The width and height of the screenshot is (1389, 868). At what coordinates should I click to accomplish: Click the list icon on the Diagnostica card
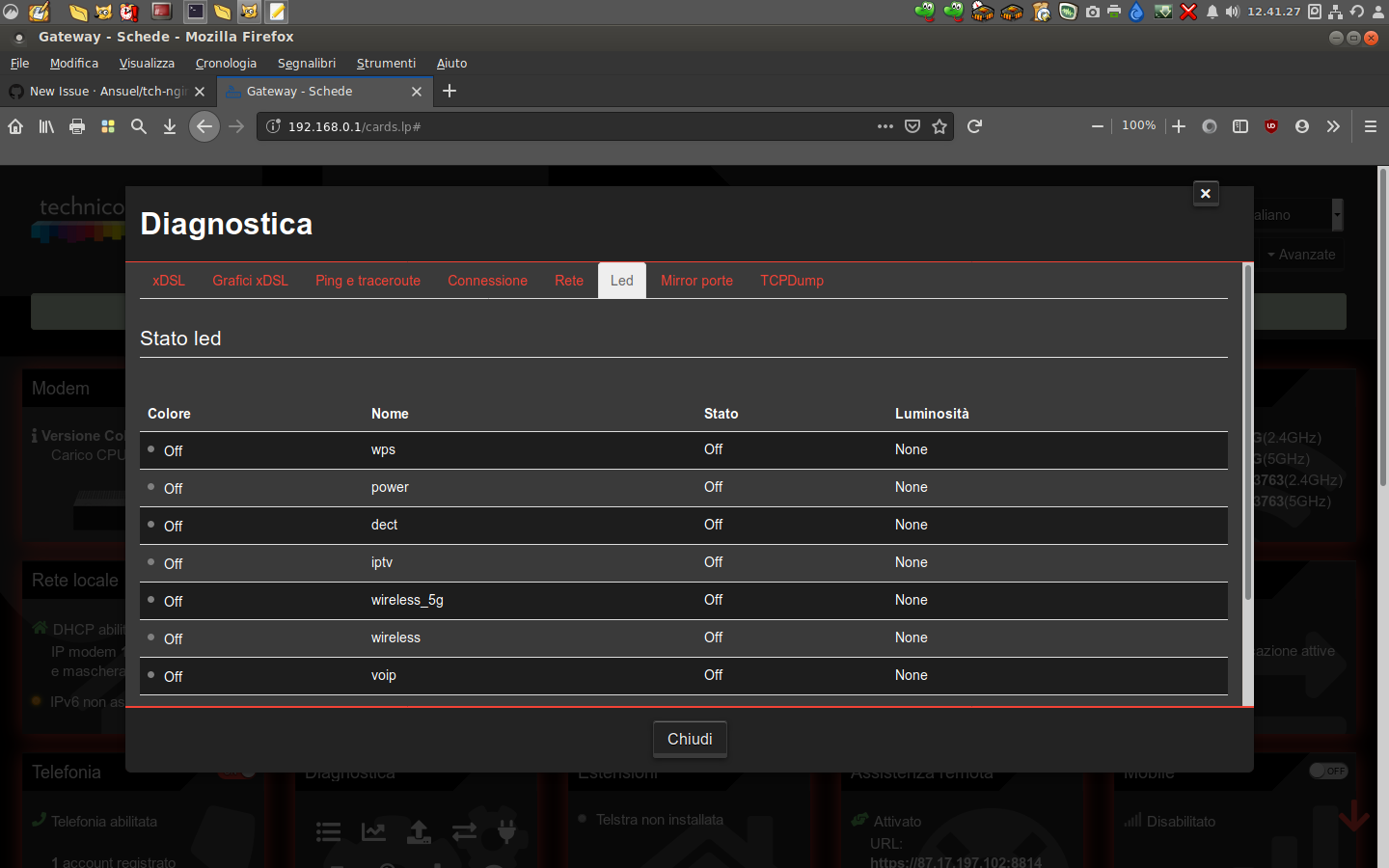pos(328,831)
